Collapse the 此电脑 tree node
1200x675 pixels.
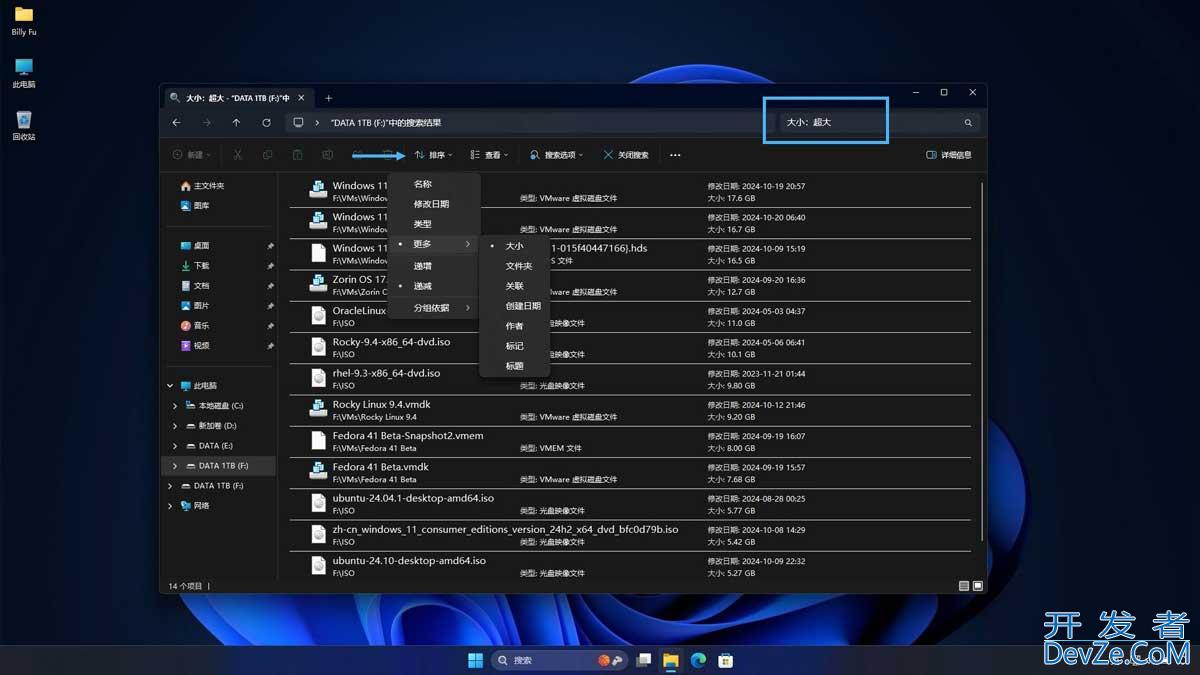tap(170, 386)
